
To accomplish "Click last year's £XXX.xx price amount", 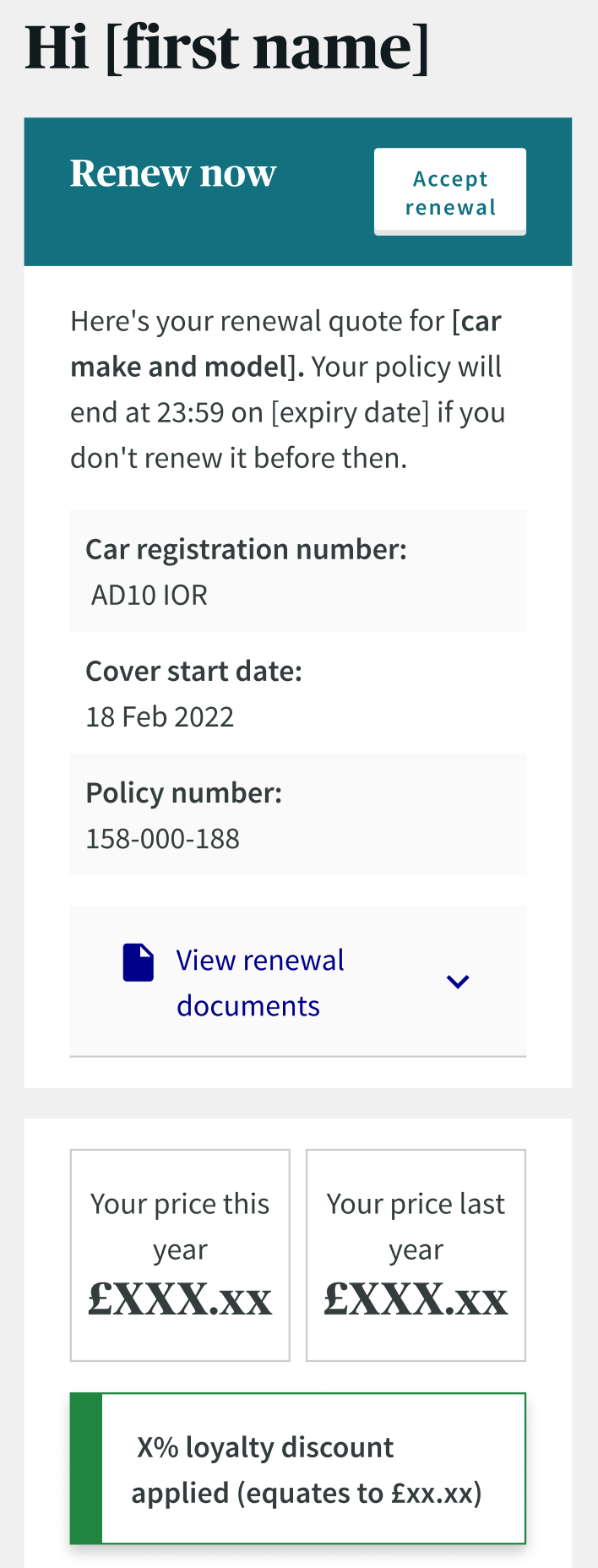I will 416,1299.
